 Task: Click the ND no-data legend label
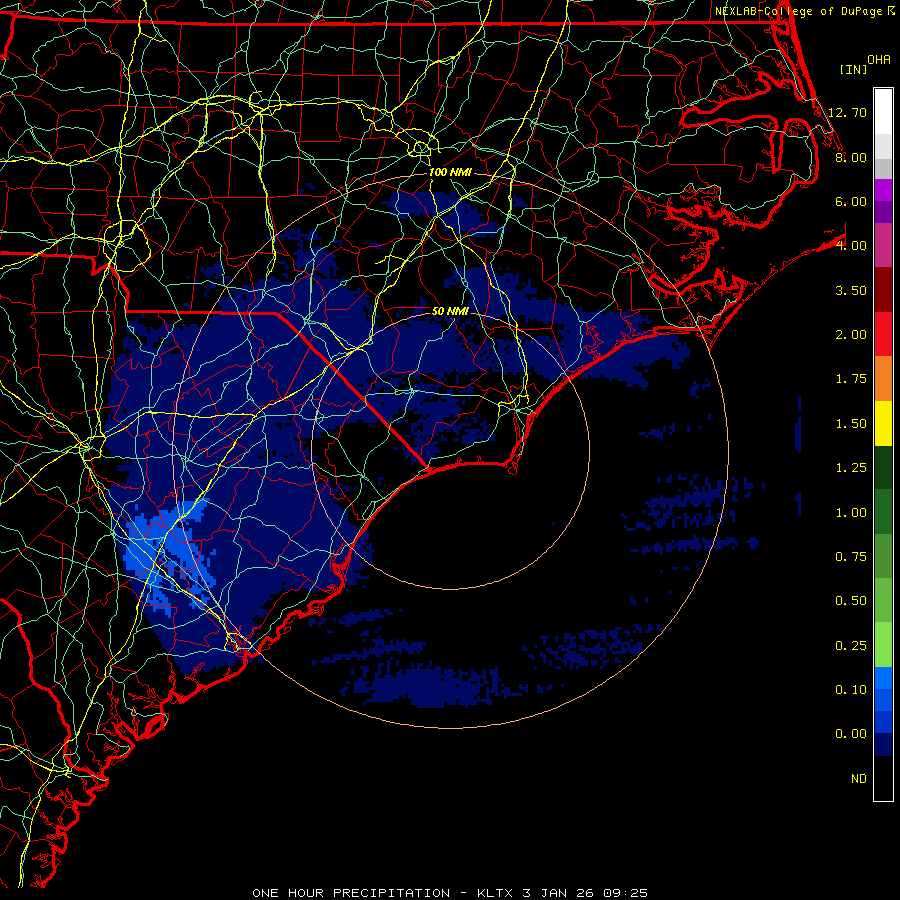click(x=859, y=779)
